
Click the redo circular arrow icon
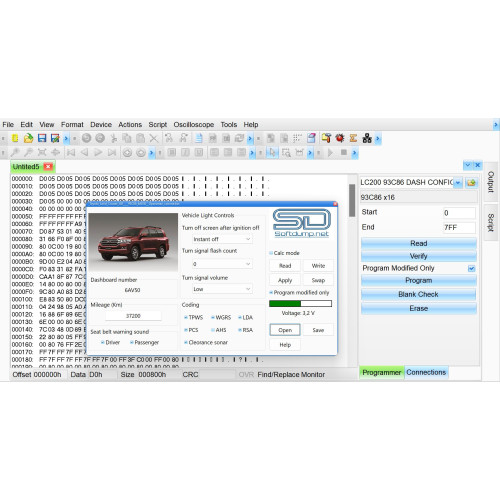tap(100, 138)
